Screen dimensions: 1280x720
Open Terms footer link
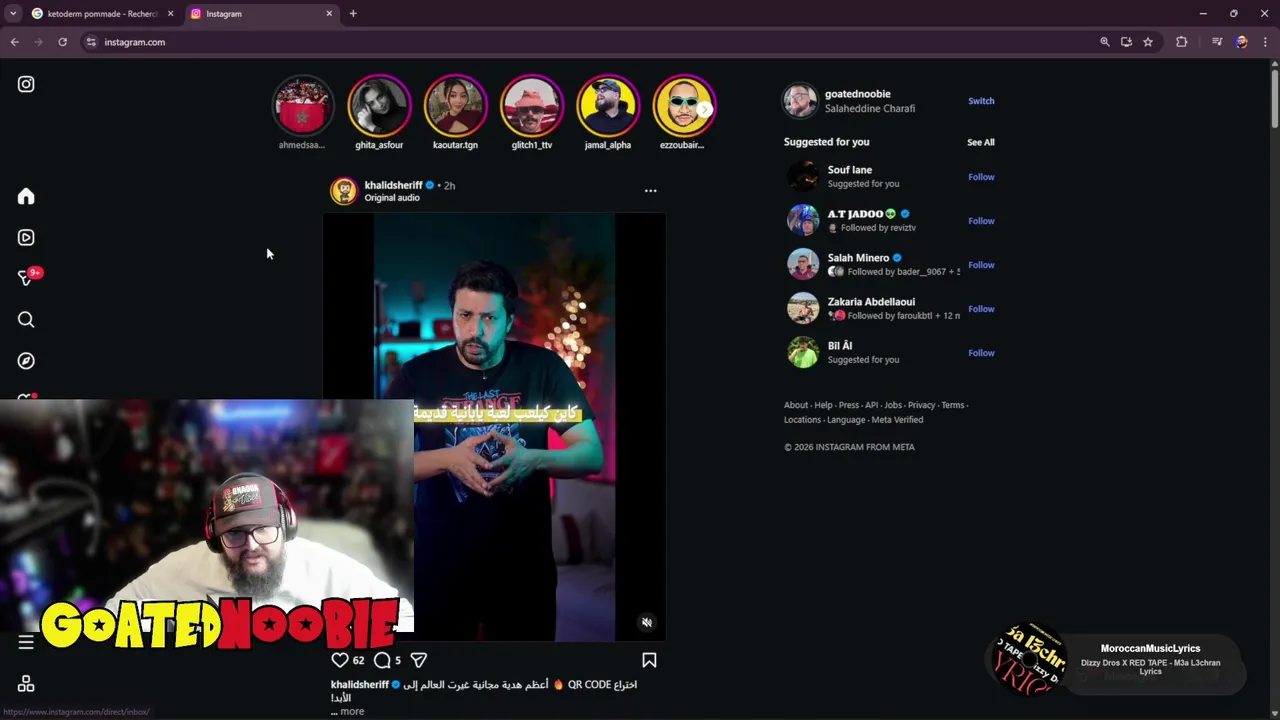click(x=953, y=405)
